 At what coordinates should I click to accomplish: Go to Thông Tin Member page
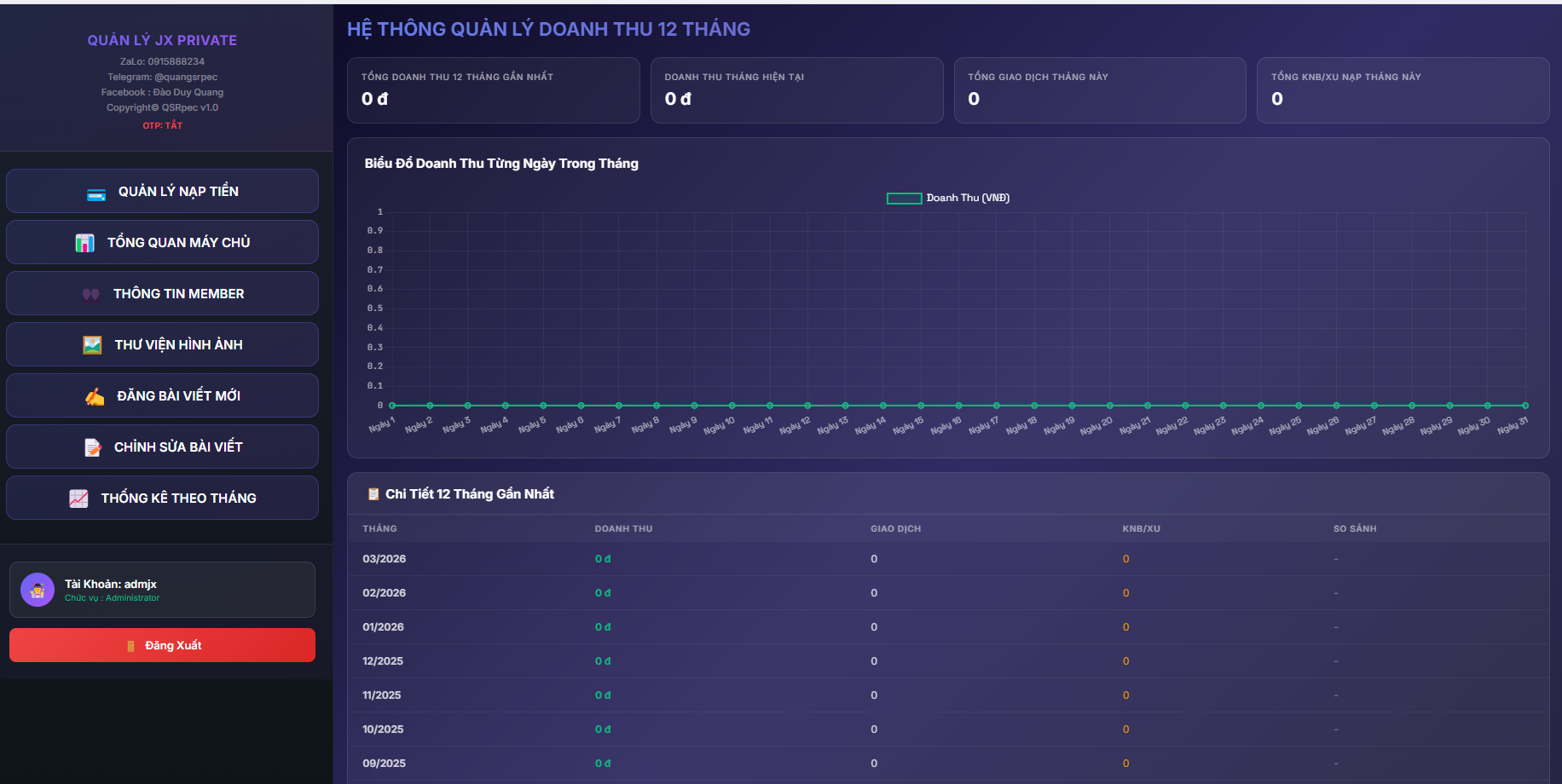click(x=162, y=293)
